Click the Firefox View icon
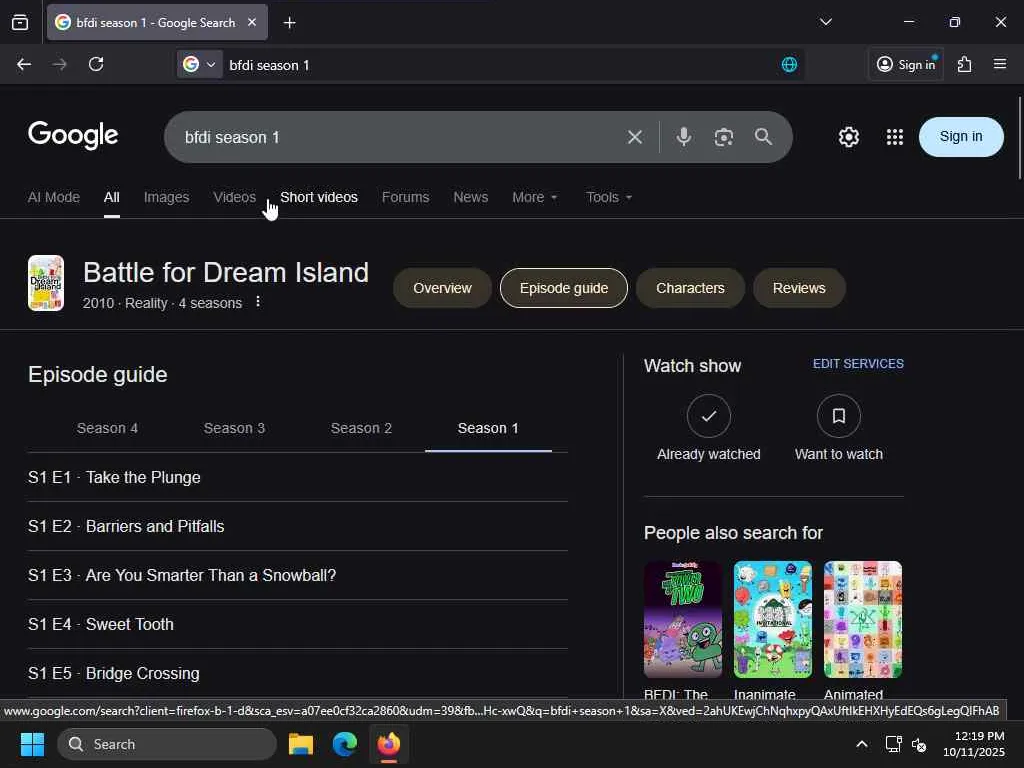 [x=20, y=22]
